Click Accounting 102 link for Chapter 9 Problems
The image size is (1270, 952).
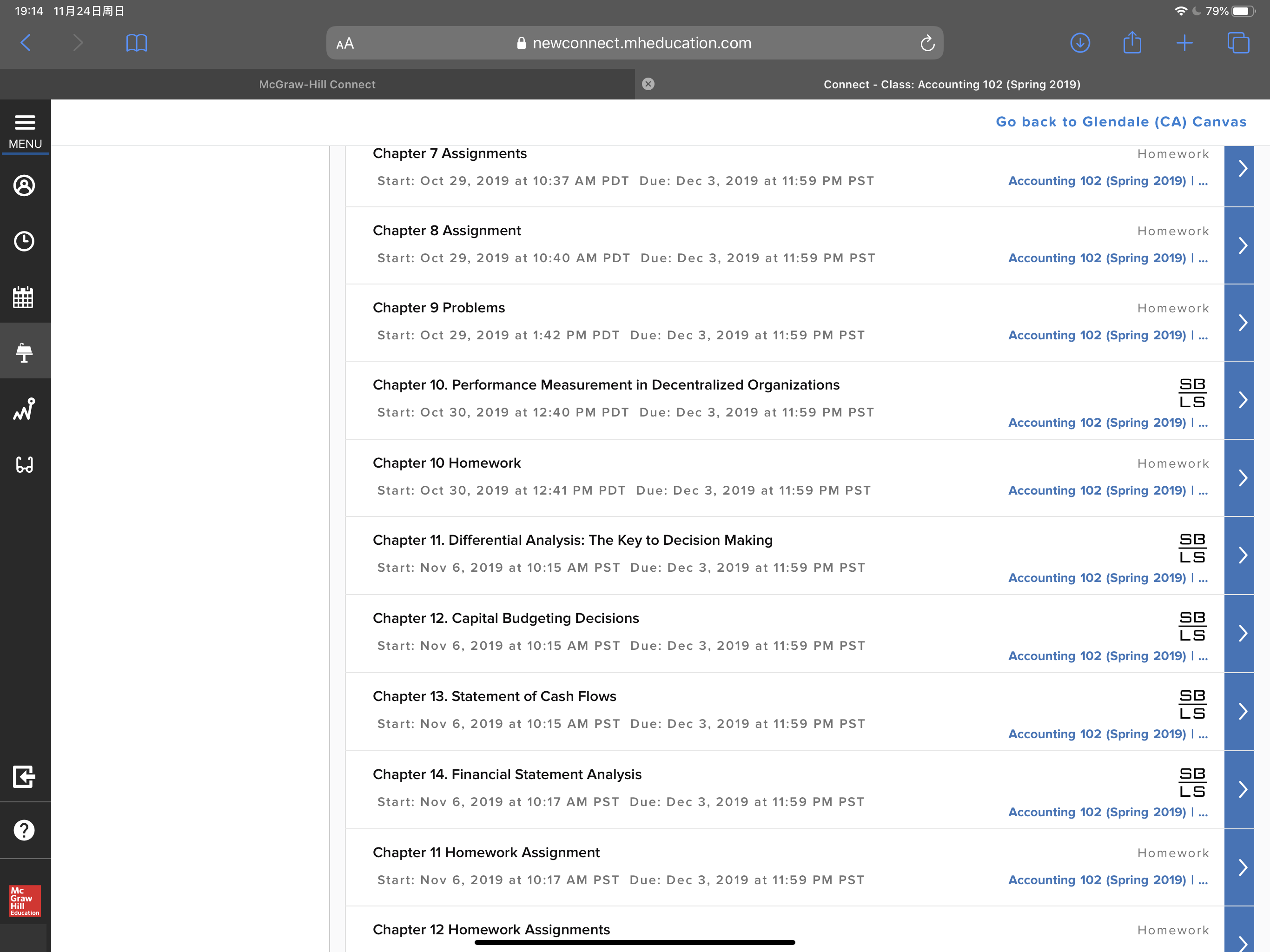[x=1108, y=335]
